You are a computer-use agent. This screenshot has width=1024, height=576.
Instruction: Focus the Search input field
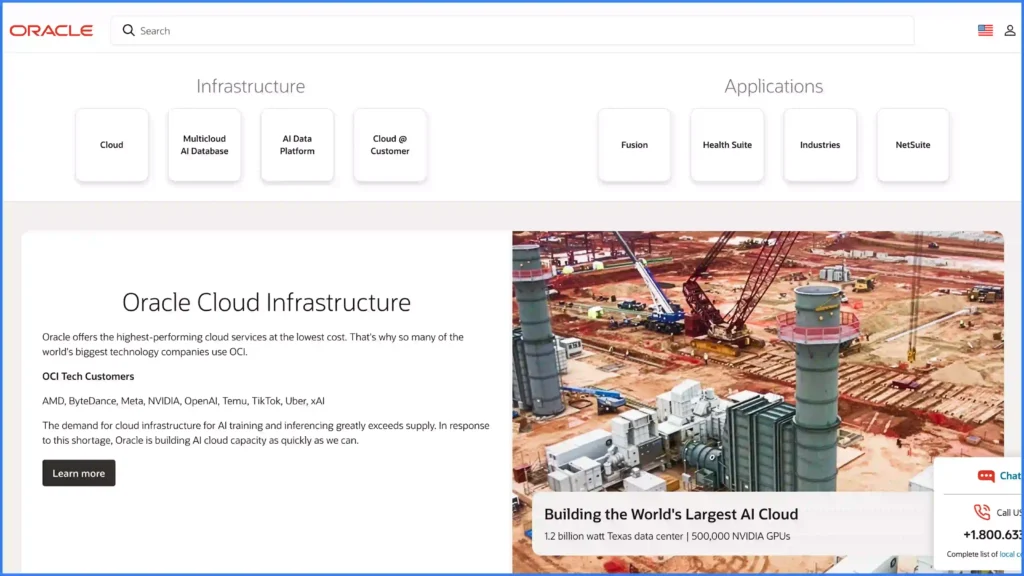[x=513, y=31]
